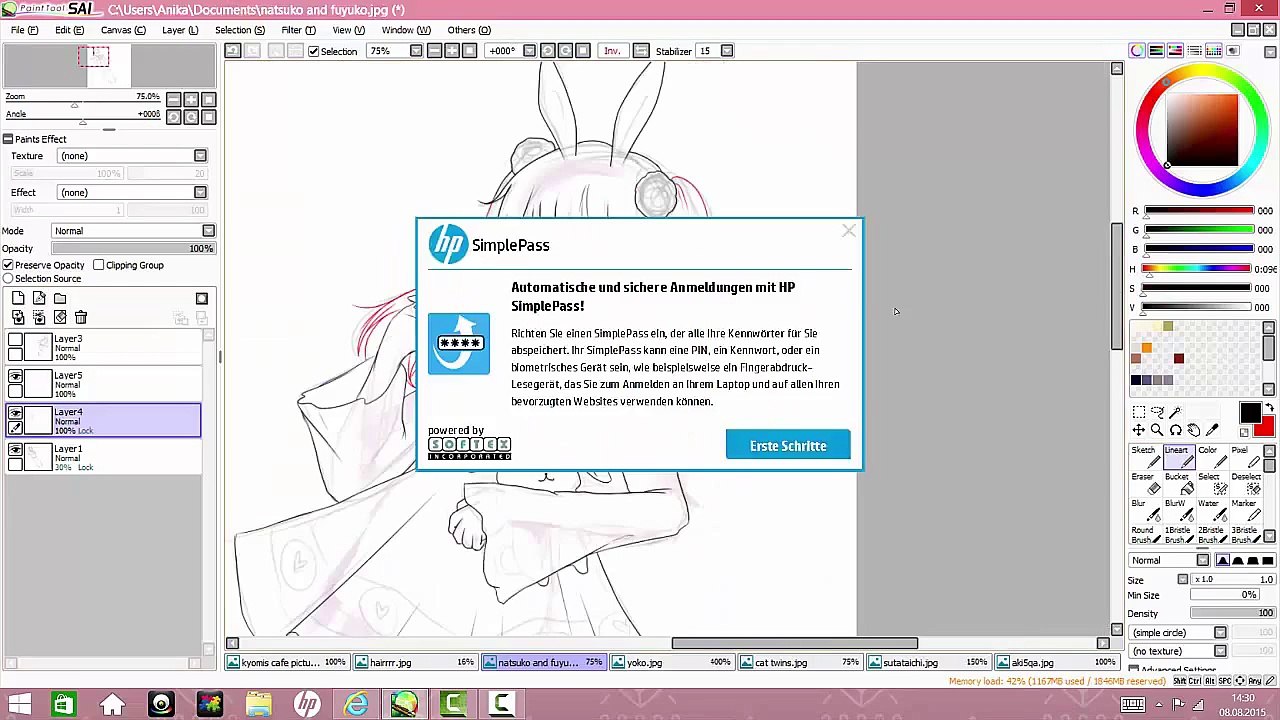Activate the hand pan tool
The width and height of the screenshot is (1280, 720).
pyautogui.click(x=1194, y=430)
